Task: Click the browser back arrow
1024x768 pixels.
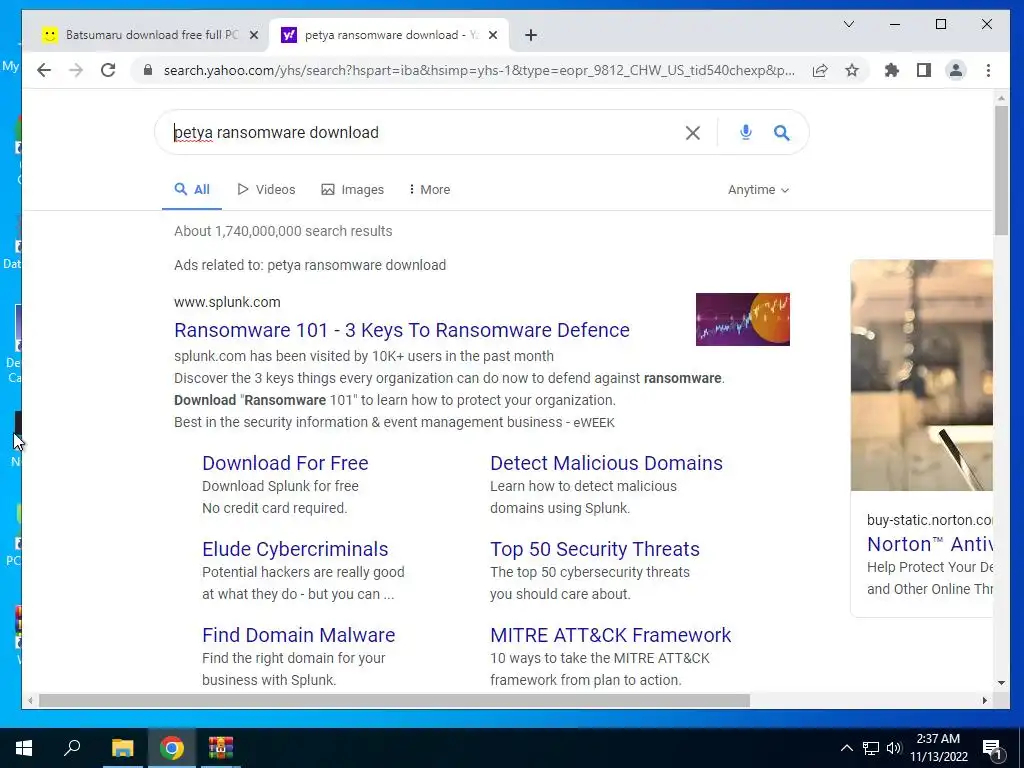Action: click(44, 70)
